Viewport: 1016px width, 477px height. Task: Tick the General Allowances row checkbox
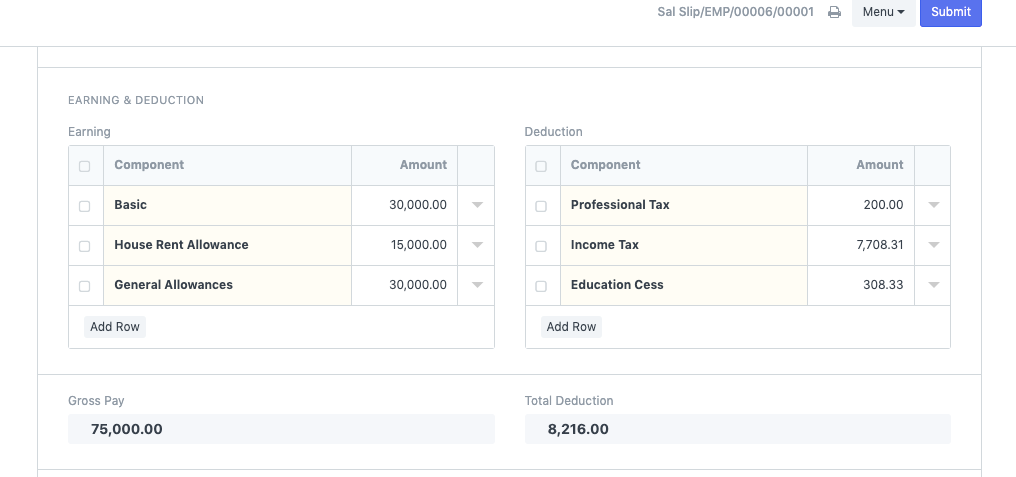[84, 286]
